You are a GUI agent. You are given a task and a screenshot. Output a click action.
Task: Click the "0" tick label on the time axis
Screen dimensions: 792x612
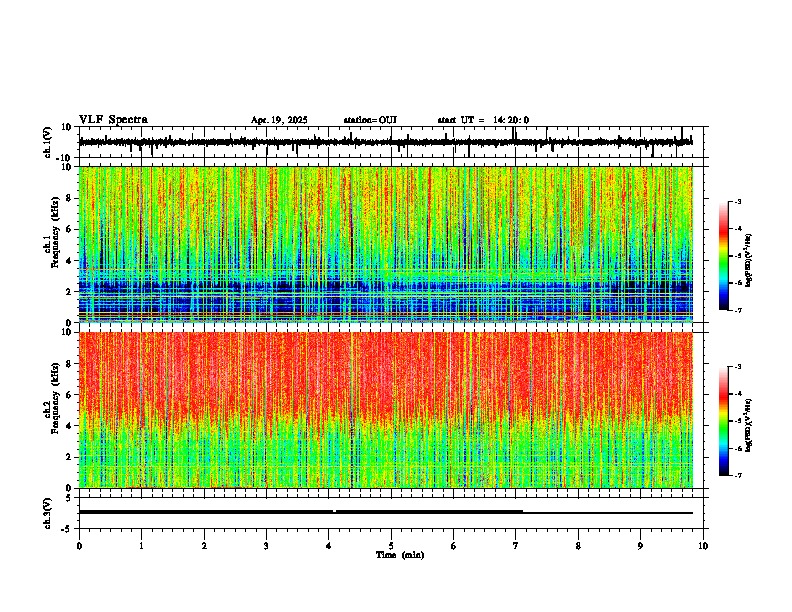79,546
